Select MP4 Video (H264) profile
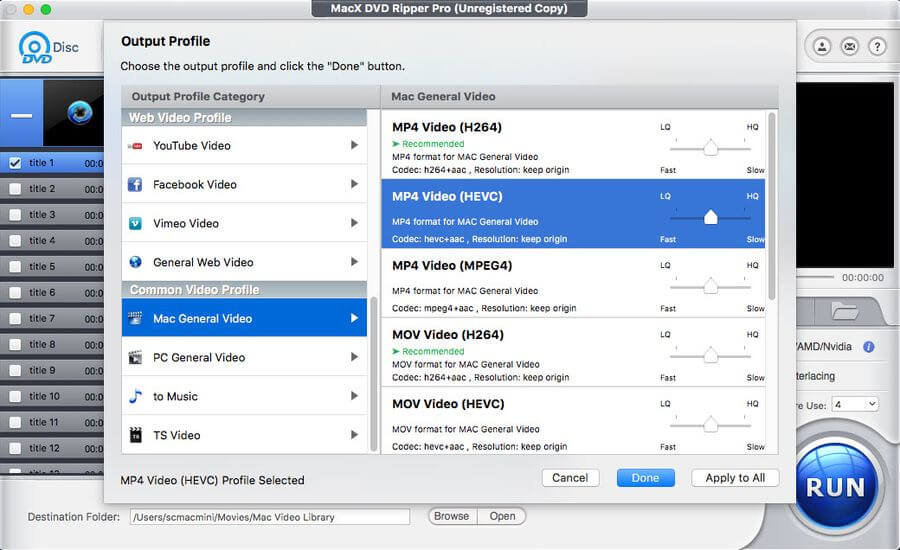900x550 pixels. (x=573, y=145)
